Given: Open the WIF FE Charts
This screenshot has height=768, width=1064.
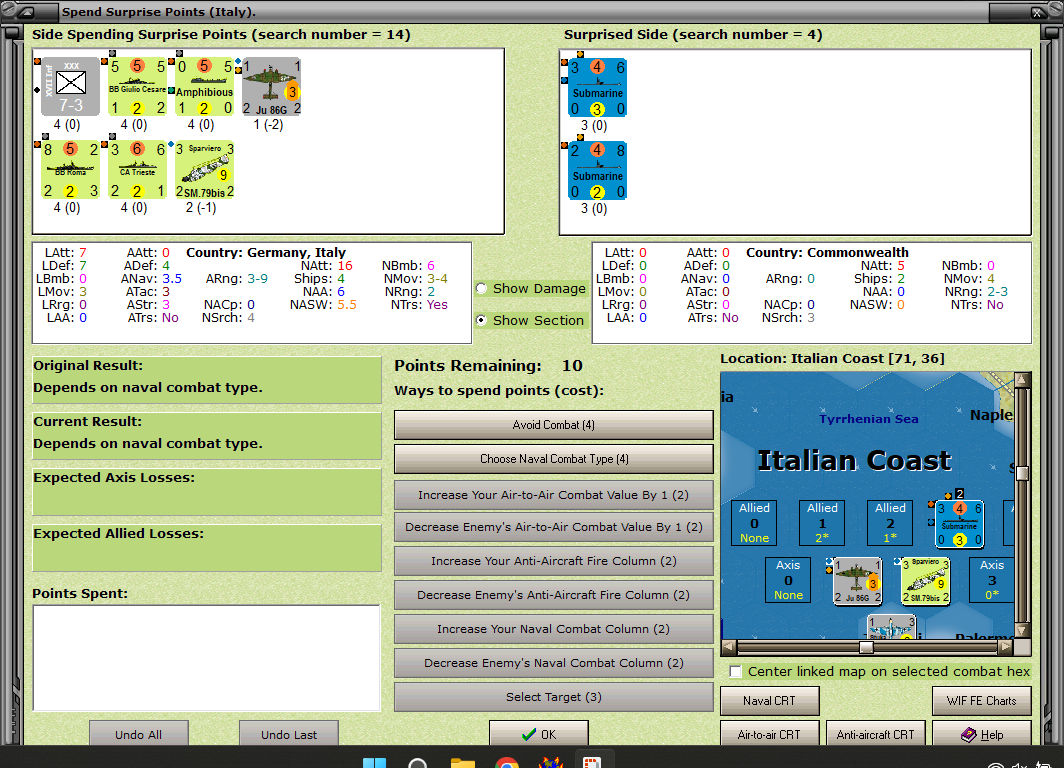Looking at the screenshot, I should (982, 701).
